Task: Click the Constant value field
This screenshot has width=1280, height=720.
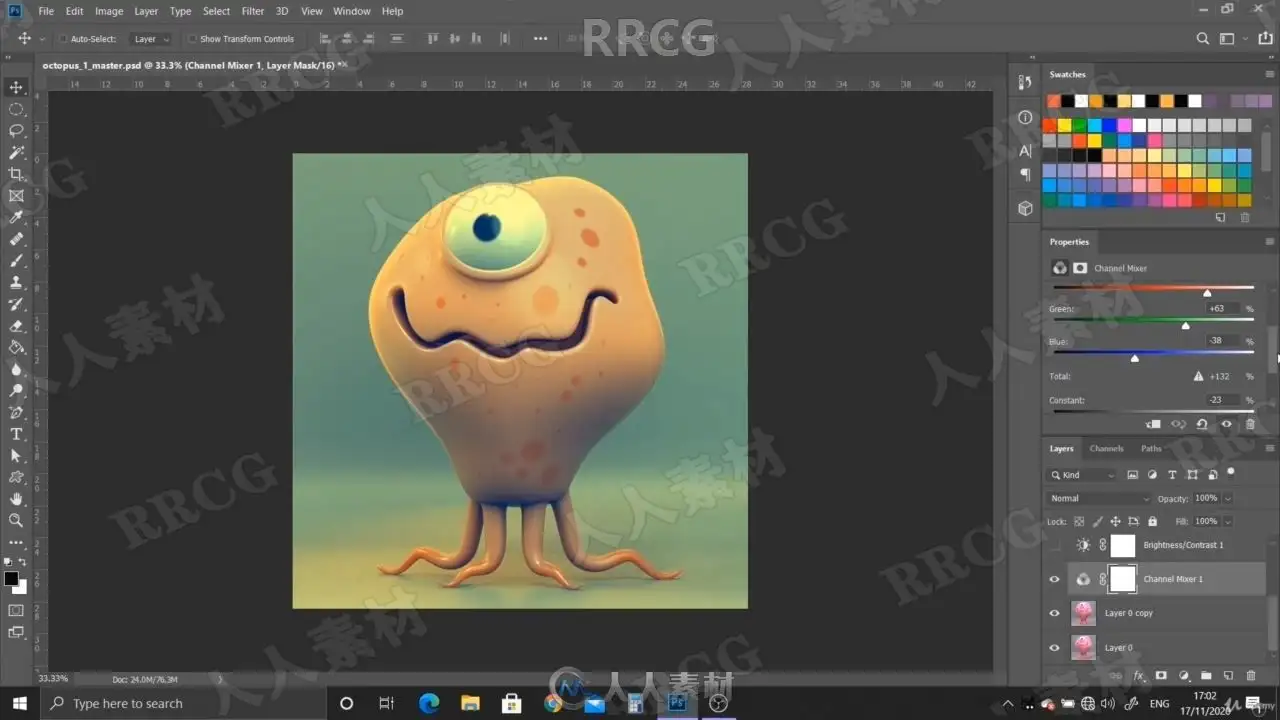Action: point(1222,400)
